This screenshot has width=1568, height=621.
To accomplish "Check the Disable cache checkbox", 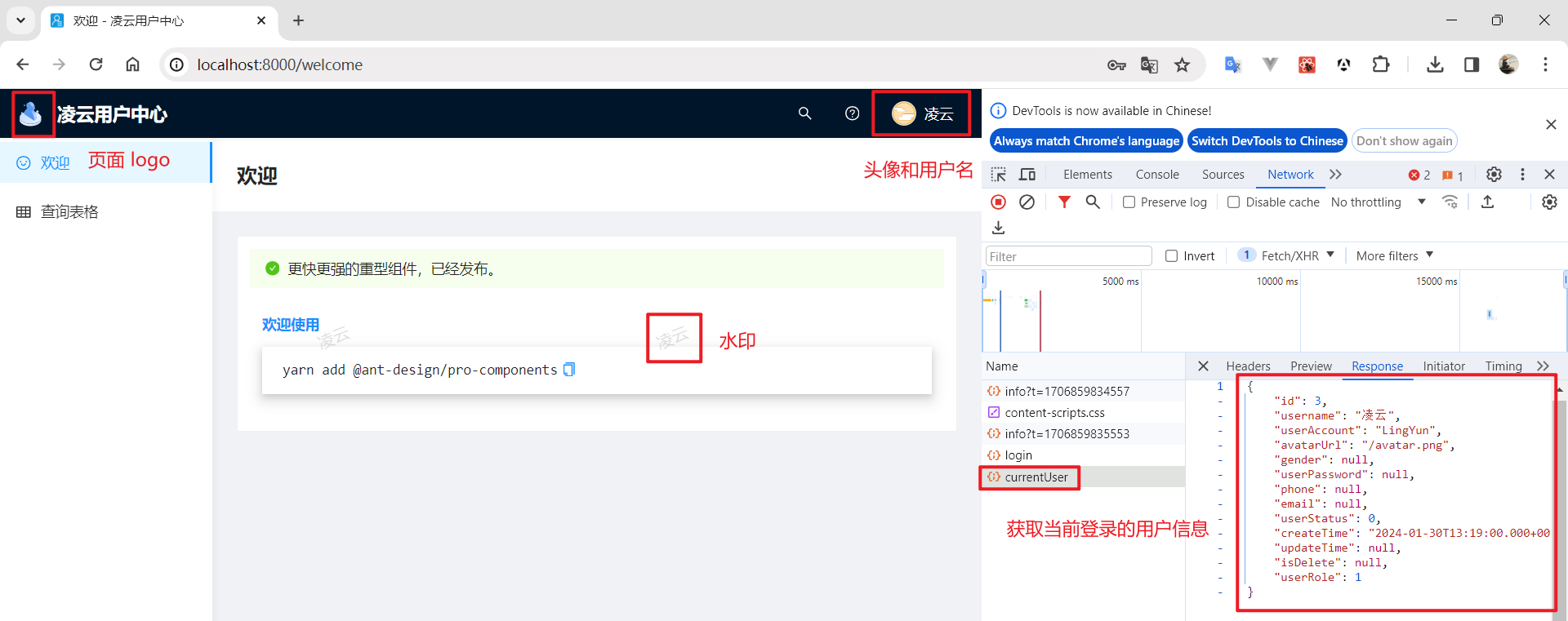I will (x=1234, y=202).
